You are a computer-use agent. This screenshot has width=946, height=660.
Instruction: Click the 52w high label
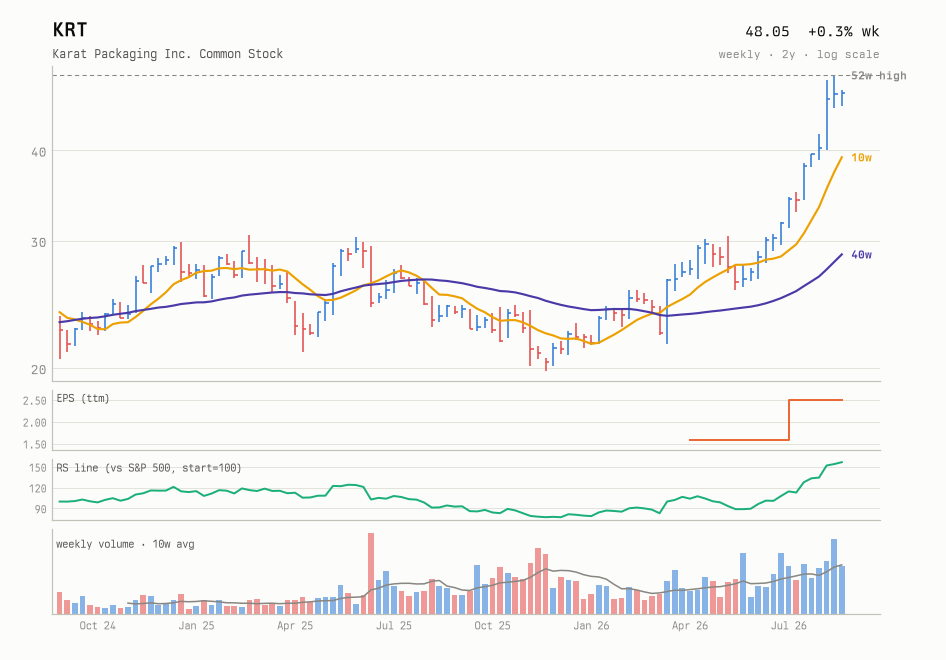(878, 75)
